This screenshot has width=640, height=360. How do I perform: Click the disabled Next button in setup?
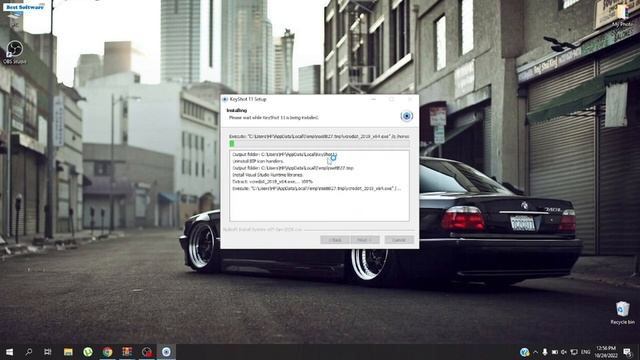coord(365,240)
